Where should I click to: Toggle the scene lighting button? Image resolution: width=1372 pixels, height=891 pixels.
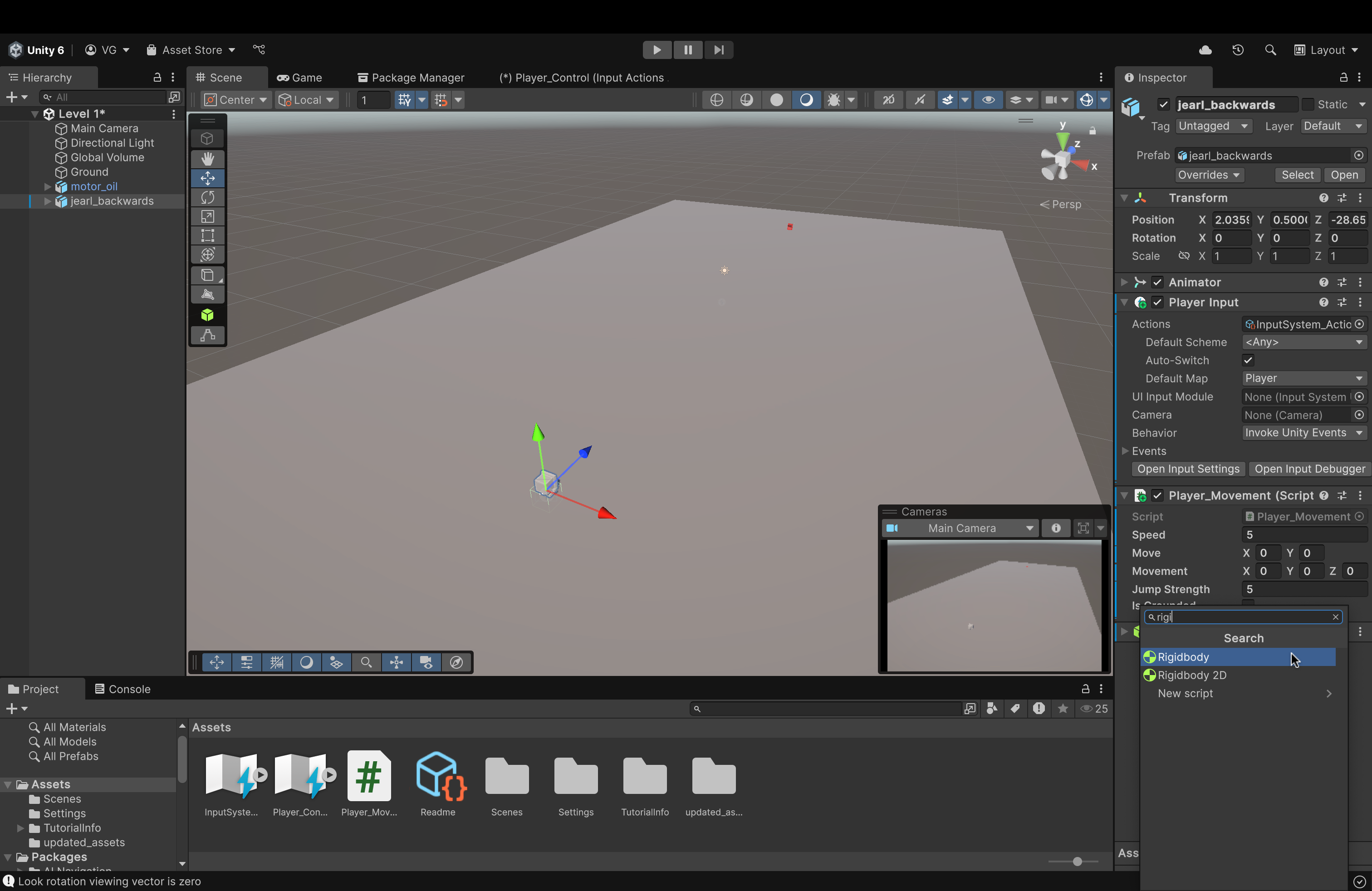pyautogui.click(x=806, y=100)
